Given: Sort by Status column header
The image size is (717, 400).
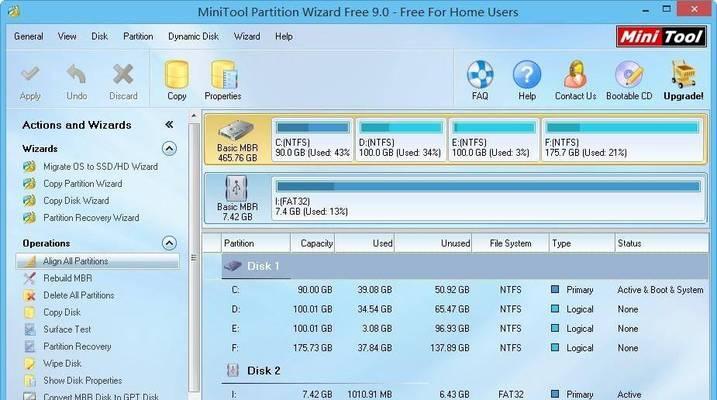Looking at the screenshot, I should click(x=661, y=243).
